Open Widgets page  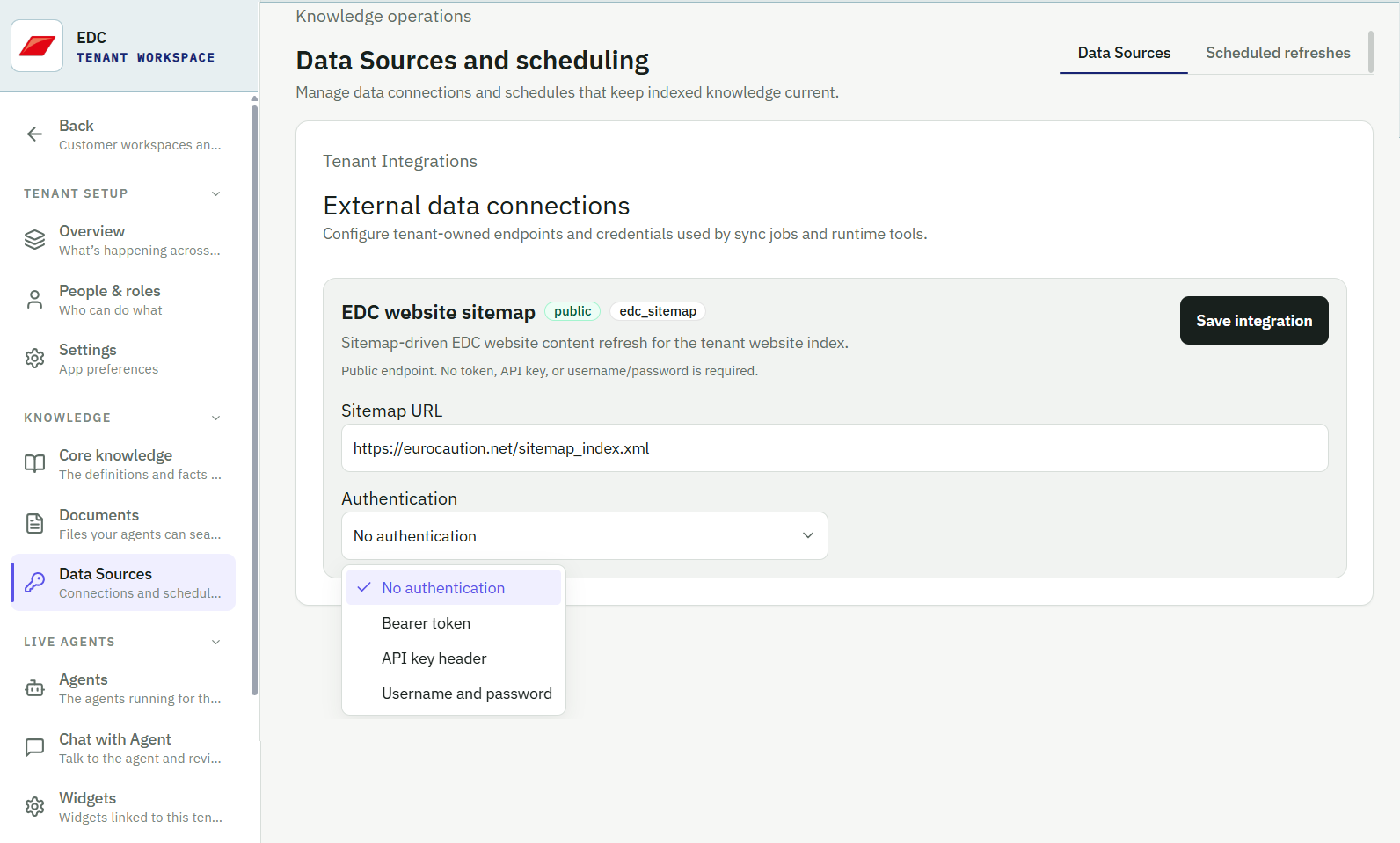tap(123, 807)
